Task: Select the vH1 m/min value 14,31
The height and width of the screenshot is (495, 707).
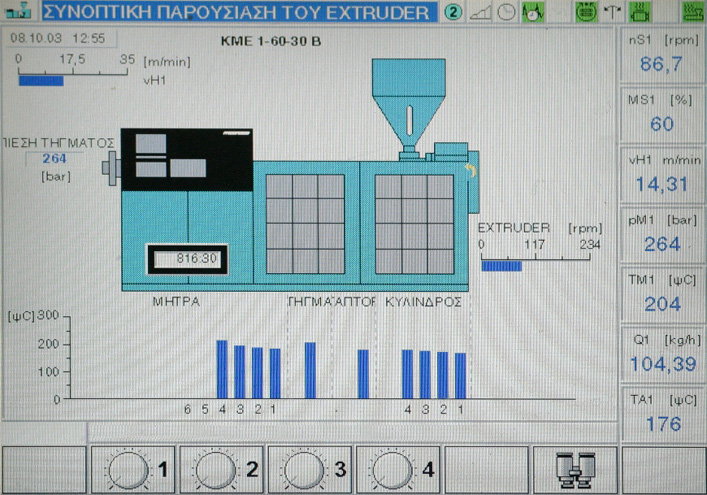Action: click(661, 184)
